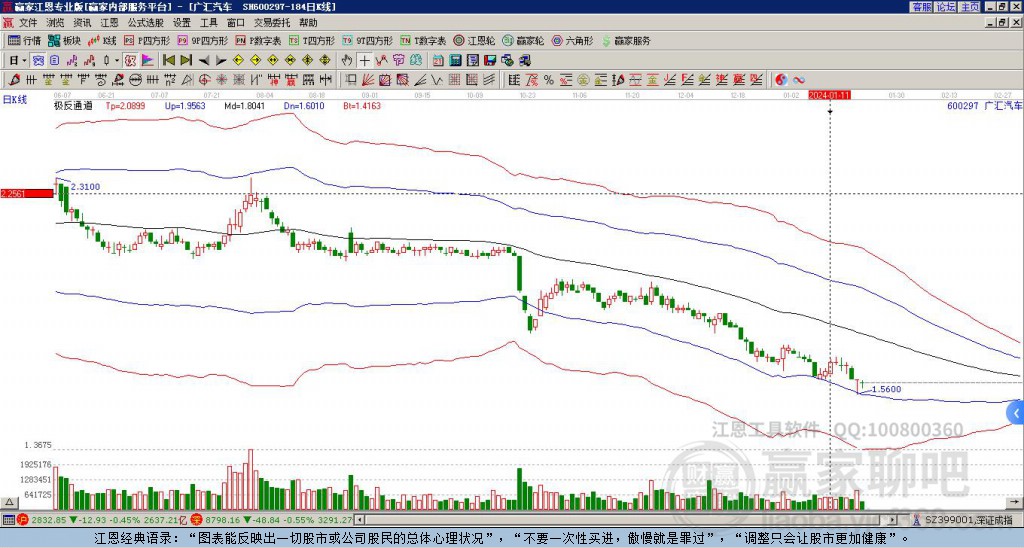The width and height of the screenshot is (1024, 548).
Task: Expand the candlestick style dropdown arrow
Action: tap(116, 60)
